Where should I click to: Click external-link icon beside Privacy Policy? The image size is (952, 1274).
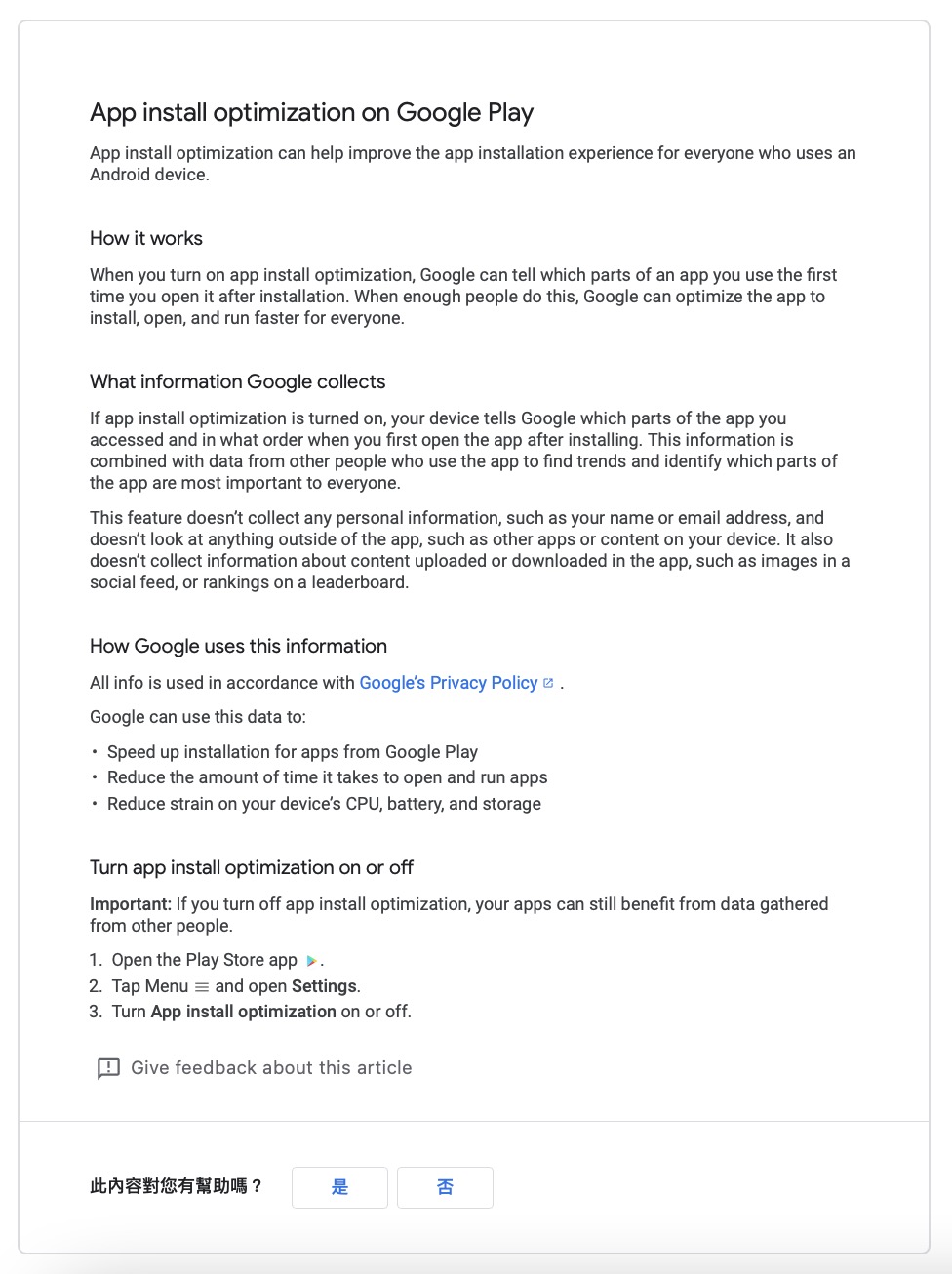[548, 683]
